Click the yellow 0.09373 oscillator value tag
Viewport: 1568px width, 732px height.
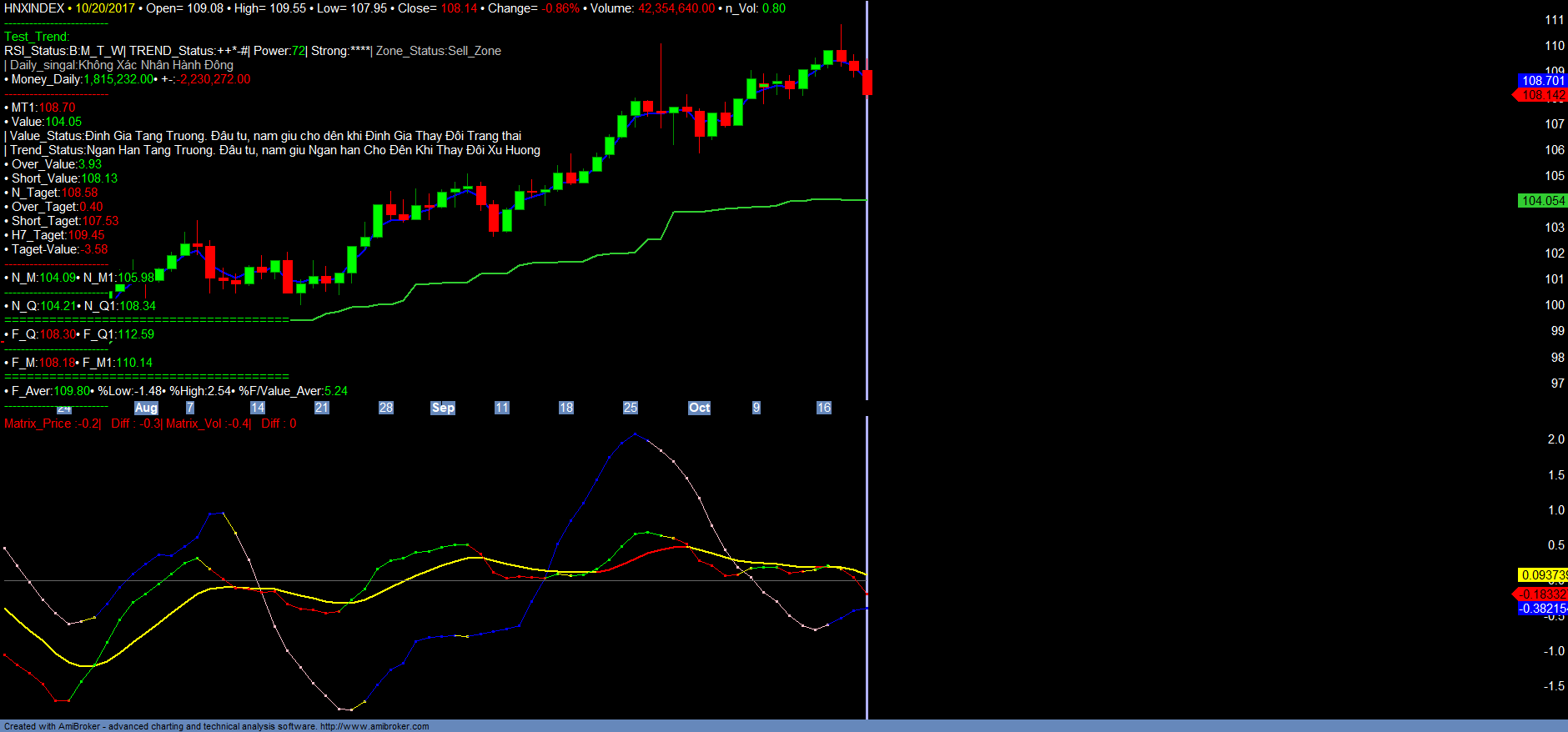tap(1542, 575)
